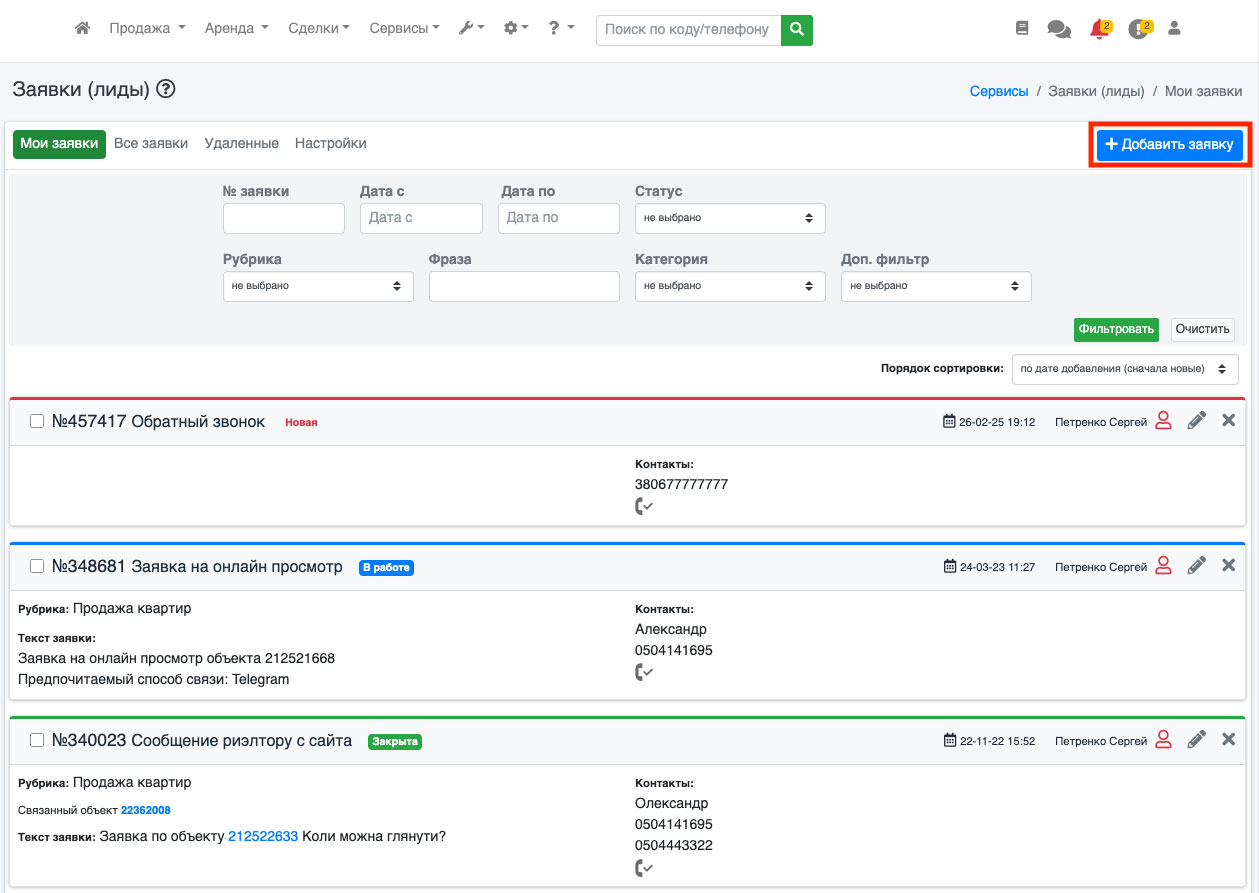Click the user profile icon in navbar
The image size is (1259, 893).
(1174, 29)
